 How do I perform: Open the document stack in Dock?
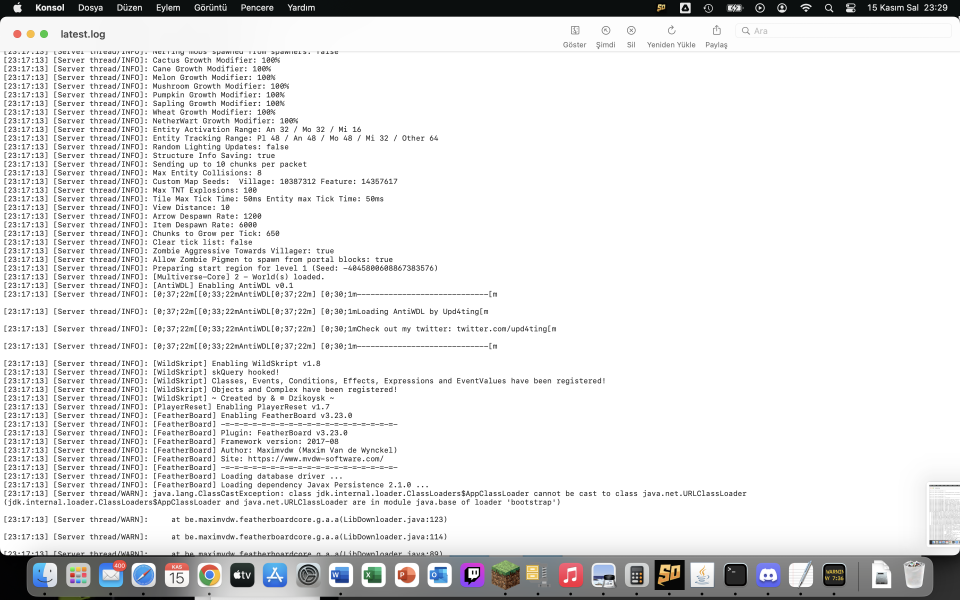click(880, 576)
